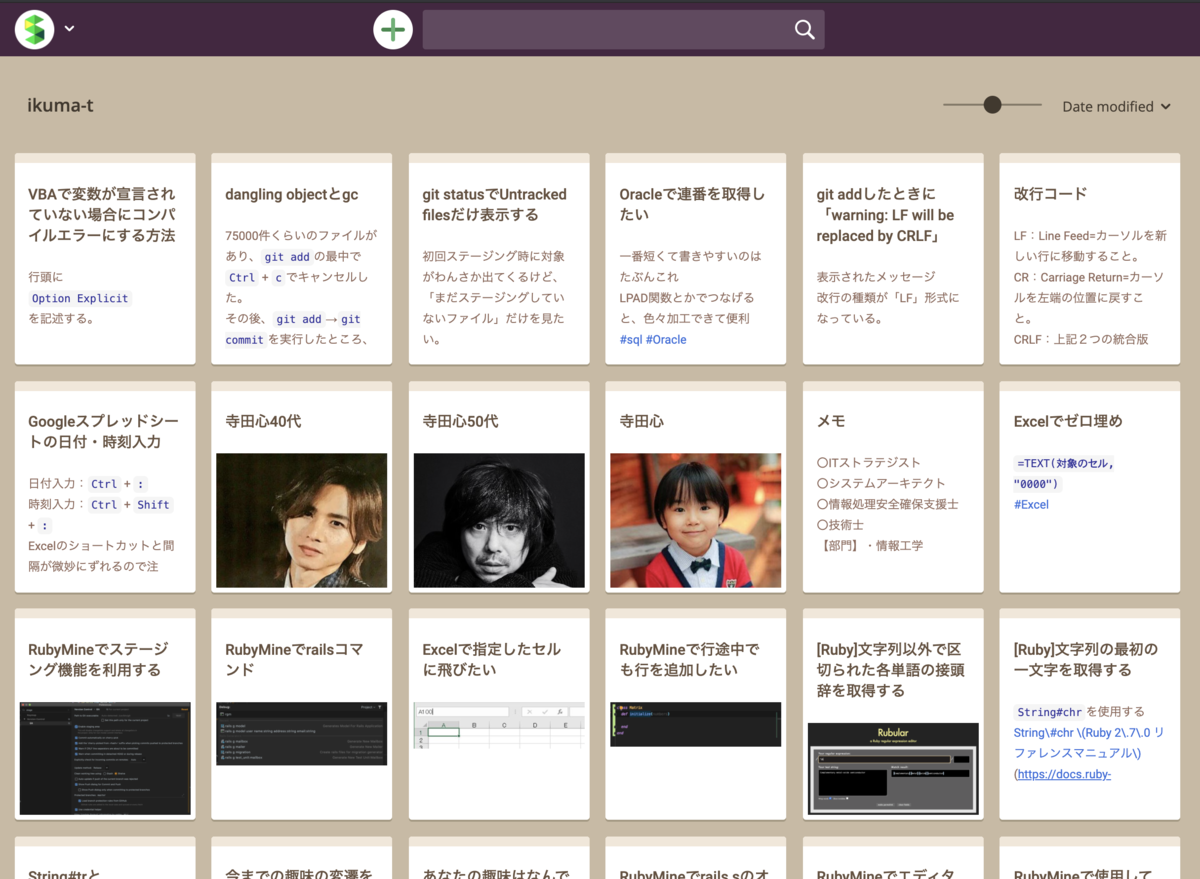Open the Date modified sort dropdown
Screen dimensions: 1200x879
click(1116, 107)
